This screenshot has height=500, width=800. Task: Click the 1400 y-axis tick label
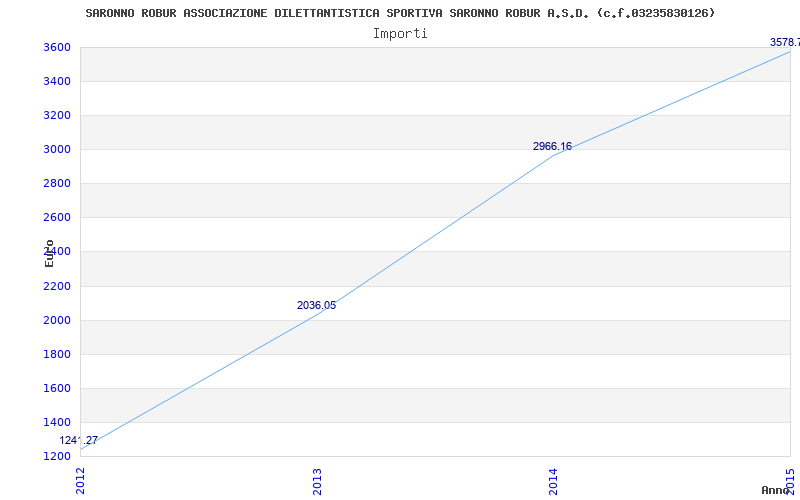[x=57, y=422]
